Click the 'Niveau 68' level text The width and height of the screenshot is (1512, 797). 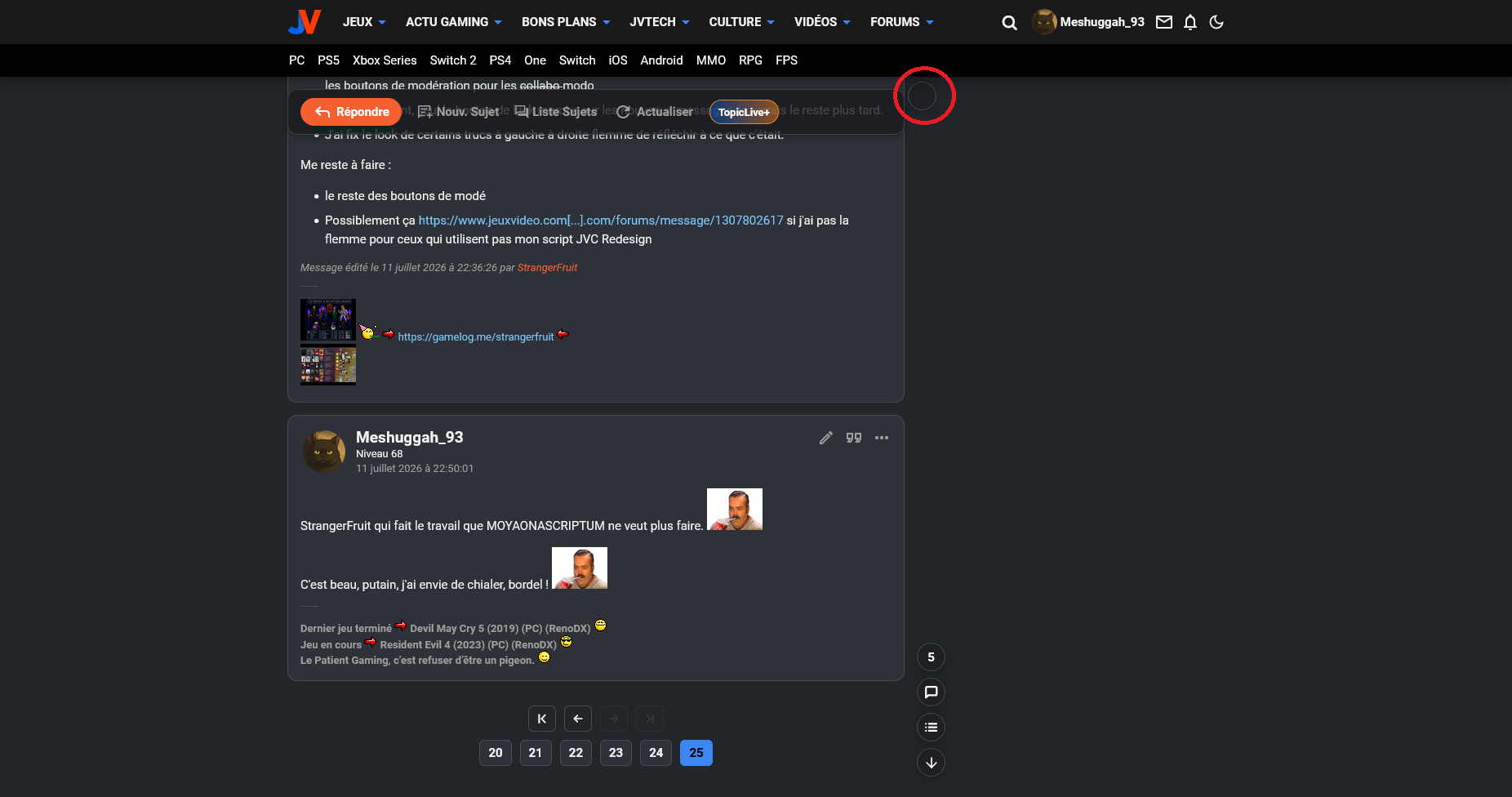click(x=380, y=454)
